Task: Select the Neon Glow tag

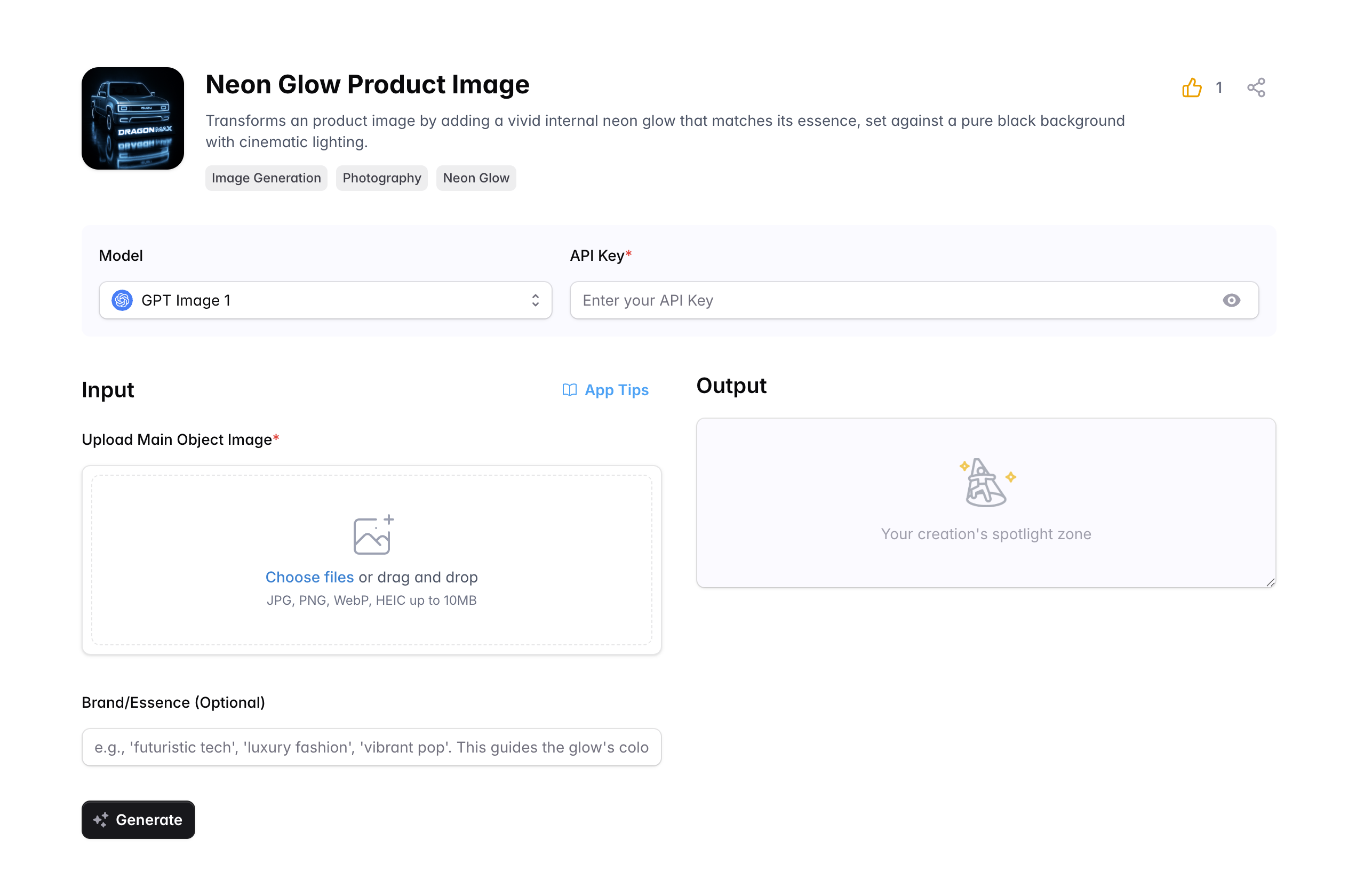Action: 476,178
